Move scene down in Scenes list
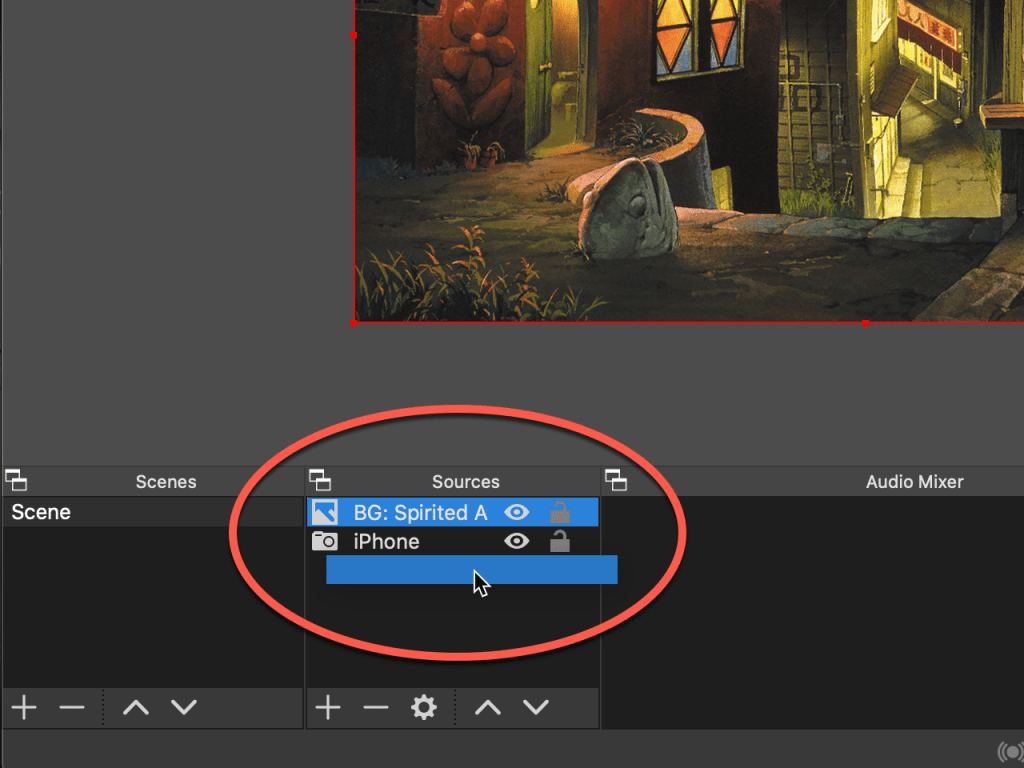 click(x=184, y=707)
